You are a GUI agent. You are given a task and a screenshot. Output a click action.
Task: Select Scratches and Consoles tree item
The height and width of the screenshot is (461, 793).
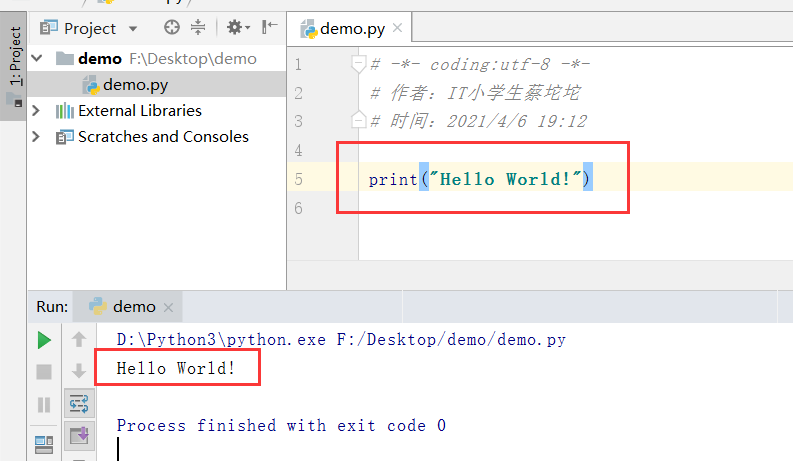pos(163,136)
